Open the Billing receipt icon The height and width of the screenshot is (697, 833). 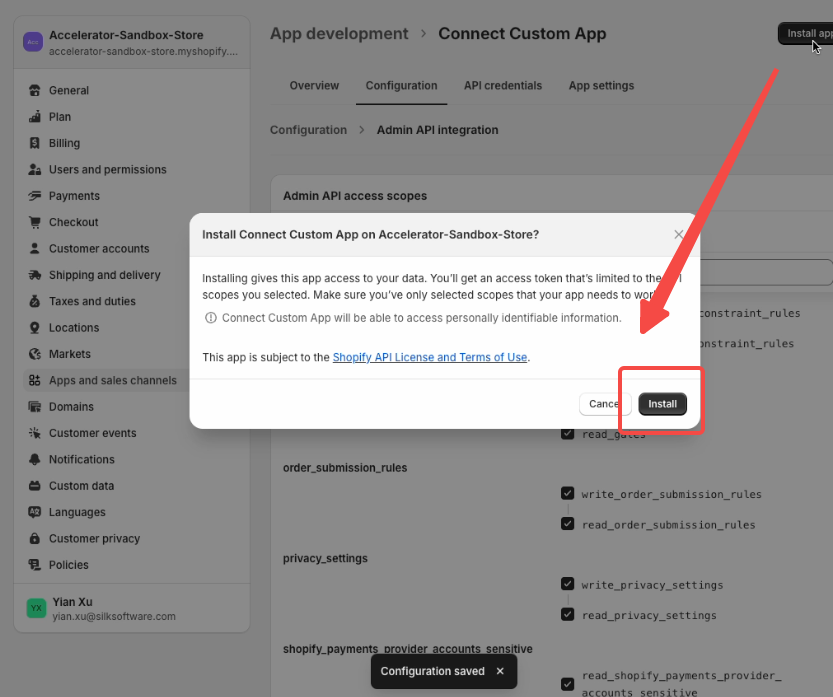(x=35, y=143)
